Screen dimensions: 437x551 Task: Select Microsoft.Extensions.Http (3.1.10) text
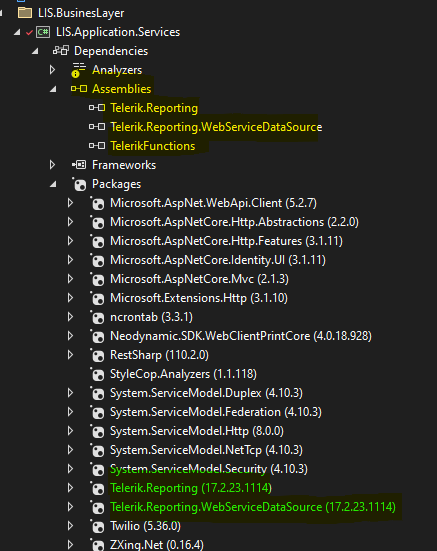tap(199, 298)
